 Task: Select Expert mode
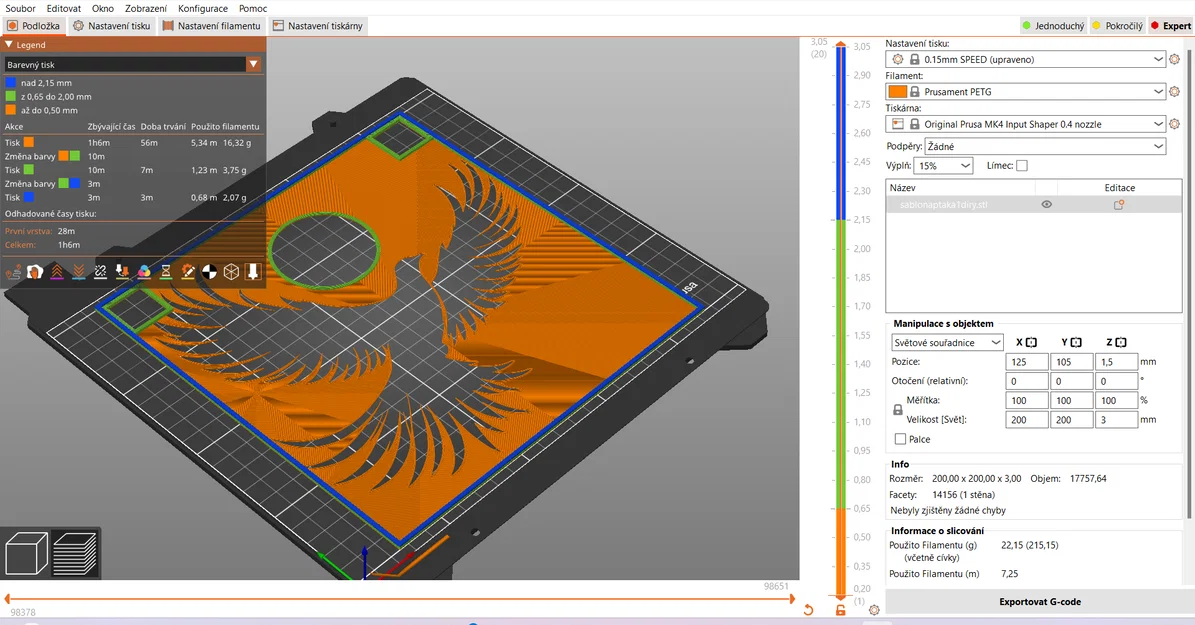point(1171,26)
